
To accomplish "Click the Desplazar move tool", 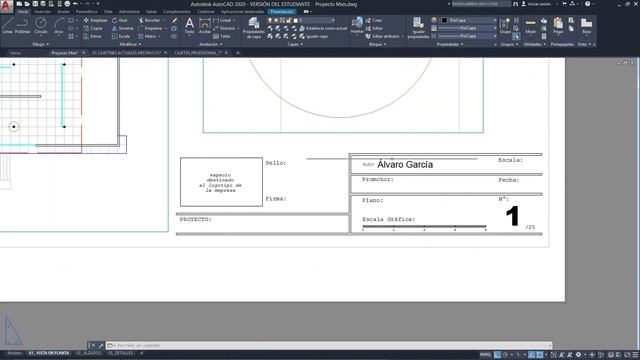I will click(x=96, y=20).
